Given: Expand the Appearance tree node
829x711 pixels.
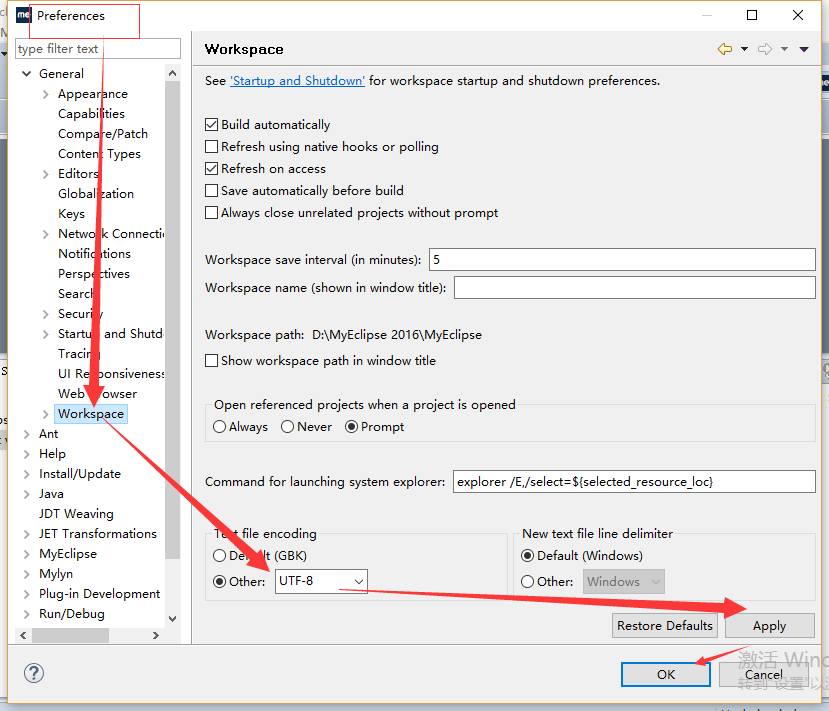Looking at the screenshot, I should point(45,94).
